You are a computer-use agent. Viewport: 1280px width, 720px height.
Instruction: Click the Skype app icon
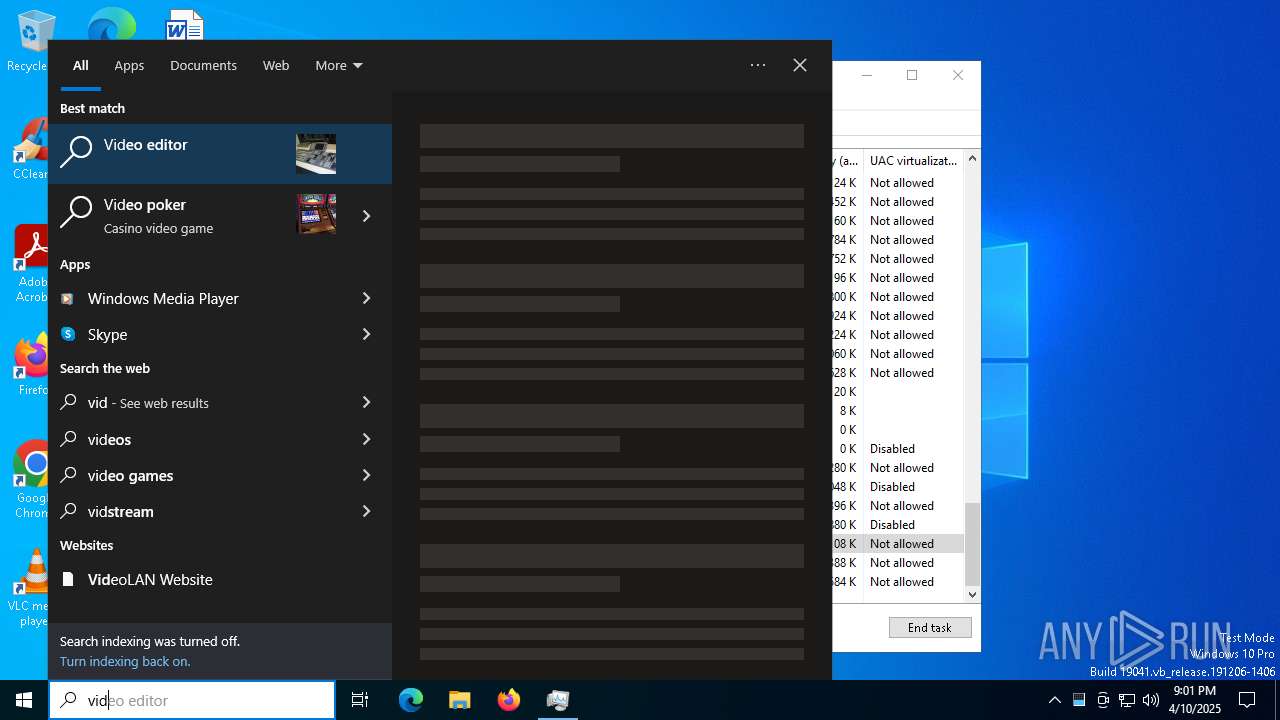[x=68, y=334]
